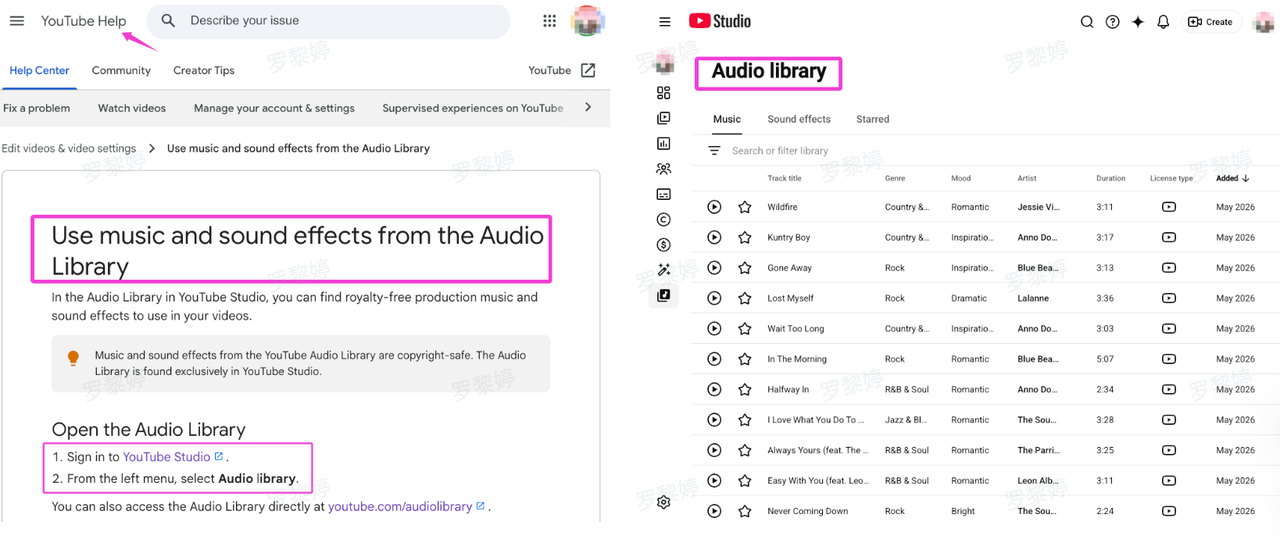Viewport: 1280px width, 543px height.
Task: Open the Studio help question-mark icon
Action: click(1112, 22)
